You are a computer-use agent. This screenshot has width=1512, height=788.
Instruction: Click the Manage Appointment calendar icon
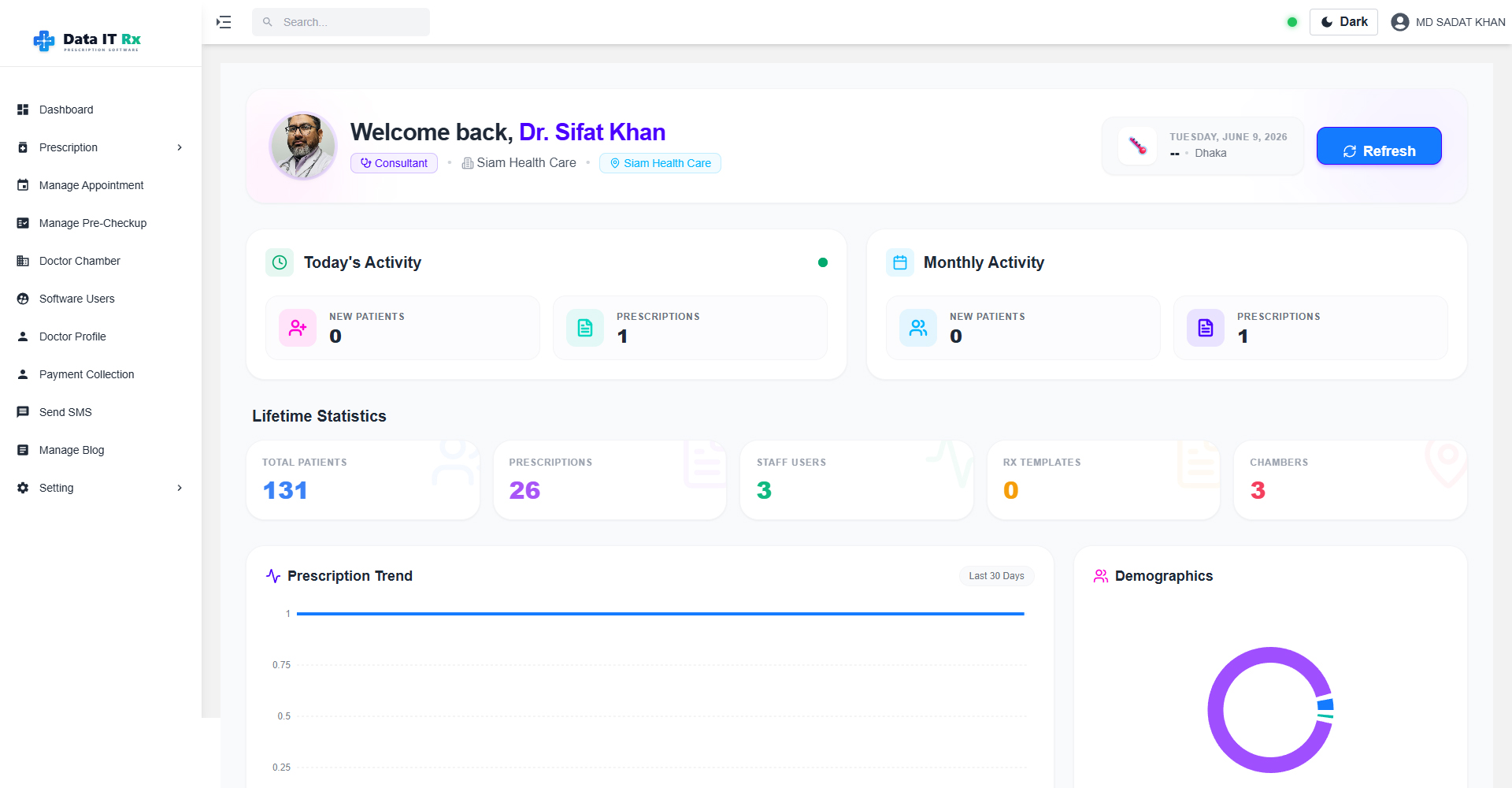pos(23,185)
